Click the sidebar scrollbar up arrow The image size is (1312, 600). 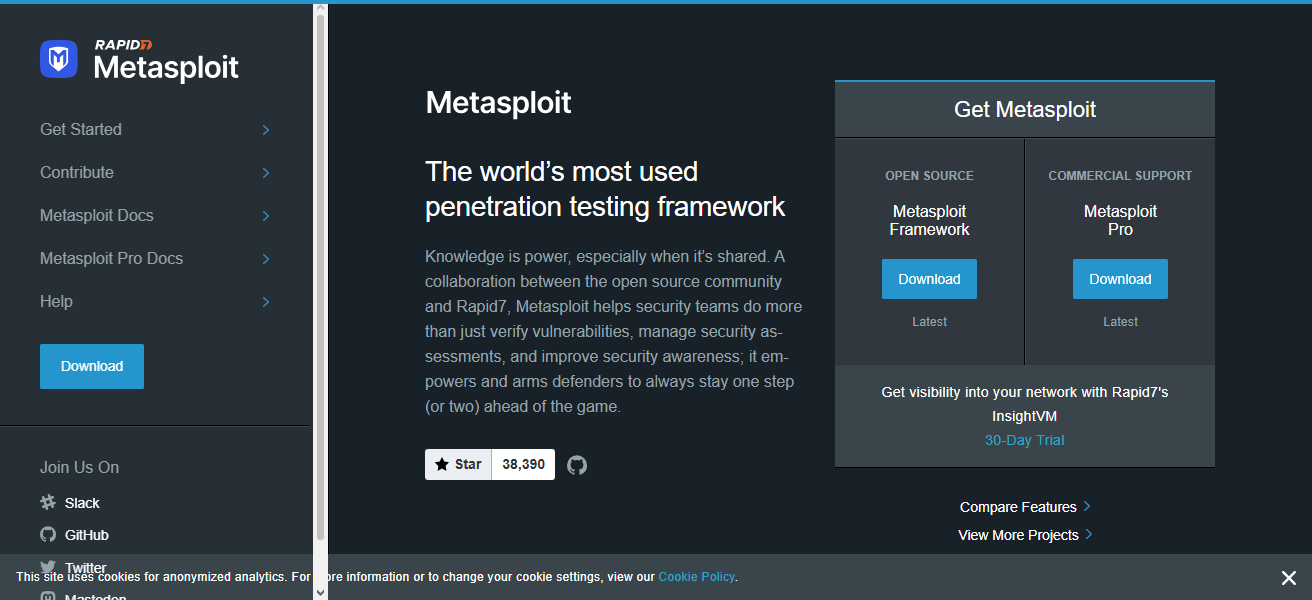(320, 10)
